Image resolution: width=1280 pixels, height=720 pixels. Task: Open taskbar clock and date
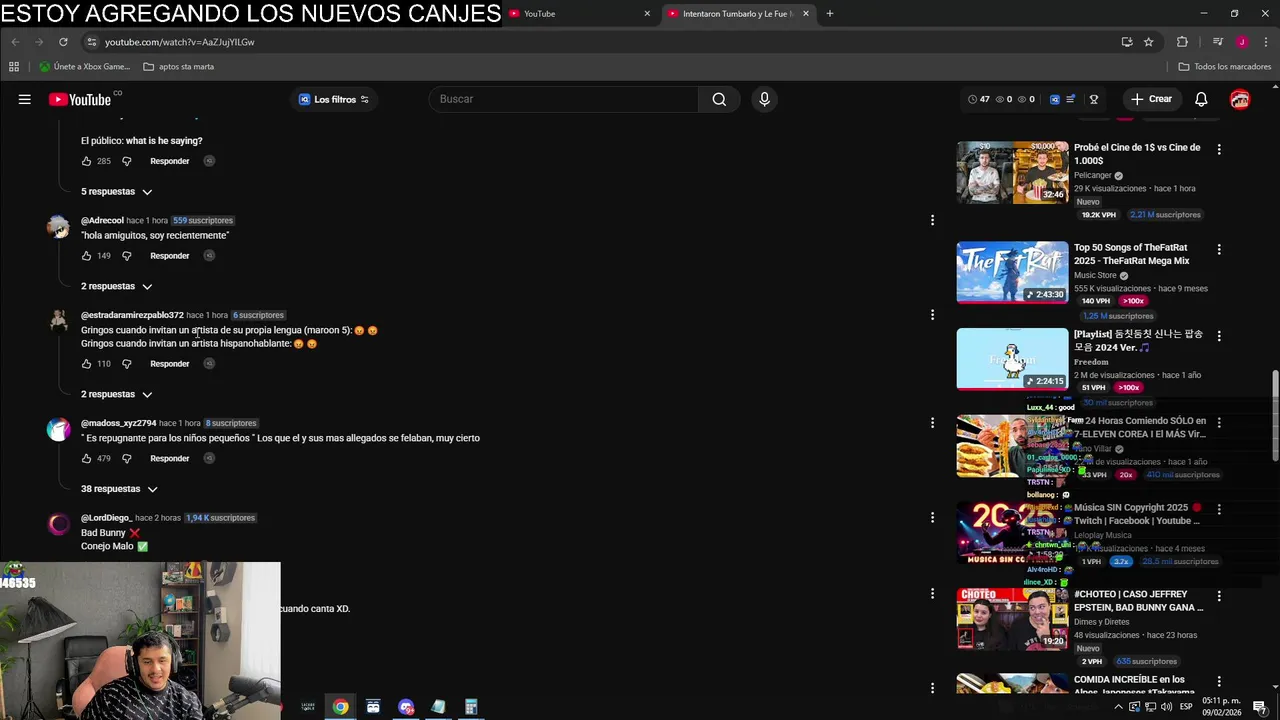(x=1222, y=707)
